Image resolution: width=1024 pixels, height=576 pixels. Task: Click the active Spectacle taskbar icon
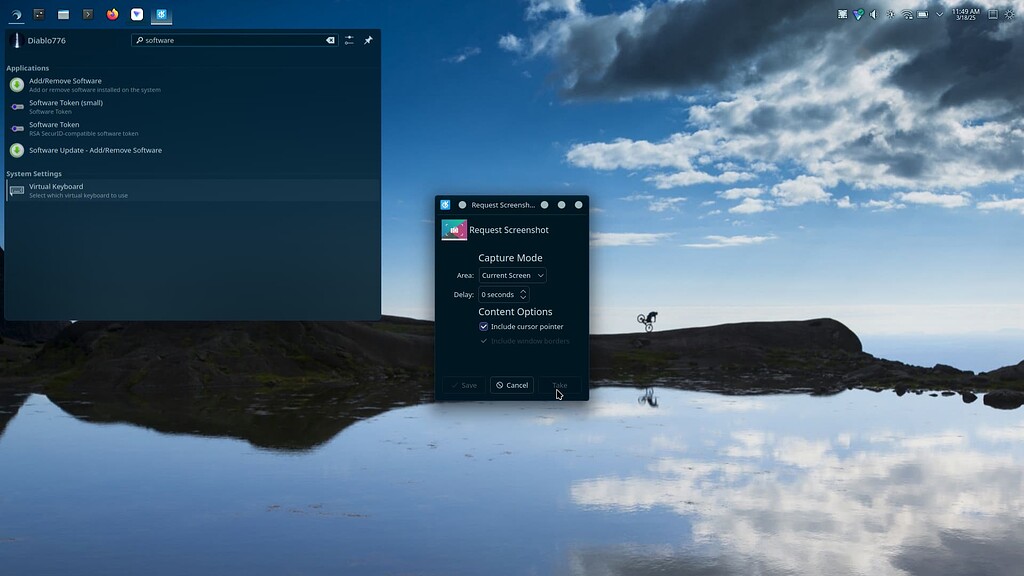(162, 14)
